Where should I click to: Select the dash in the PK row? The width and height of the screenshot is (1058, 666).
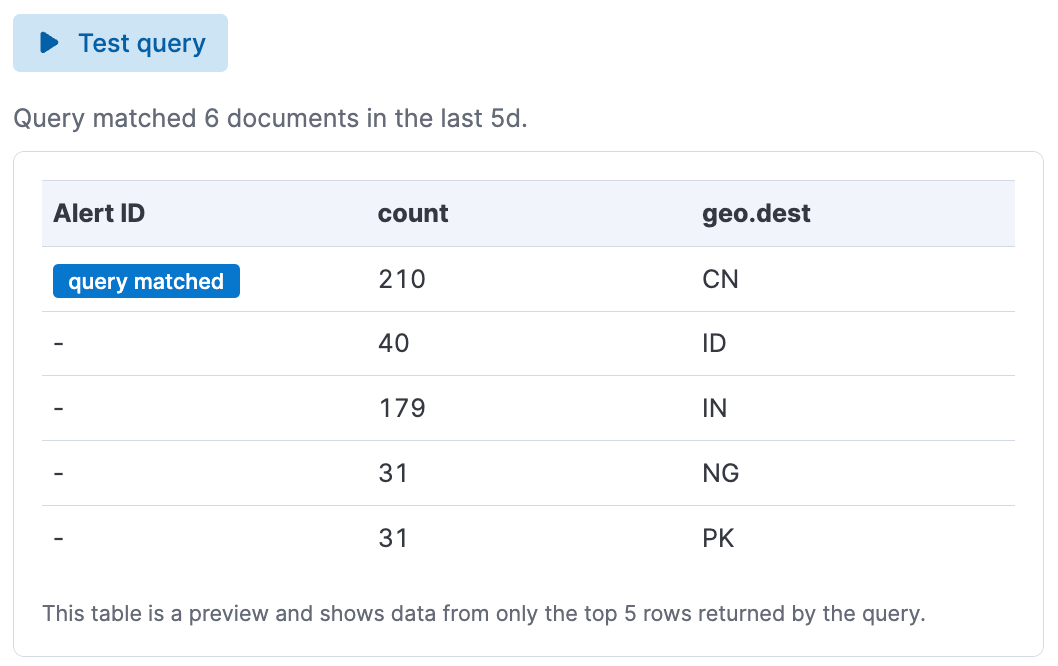pos(59,537)
